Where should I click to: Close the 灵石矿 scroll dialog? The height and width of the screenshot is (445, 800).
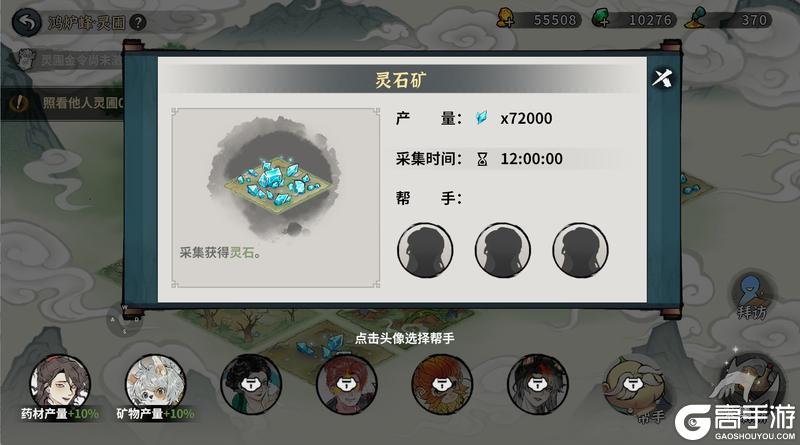[662, 79]
